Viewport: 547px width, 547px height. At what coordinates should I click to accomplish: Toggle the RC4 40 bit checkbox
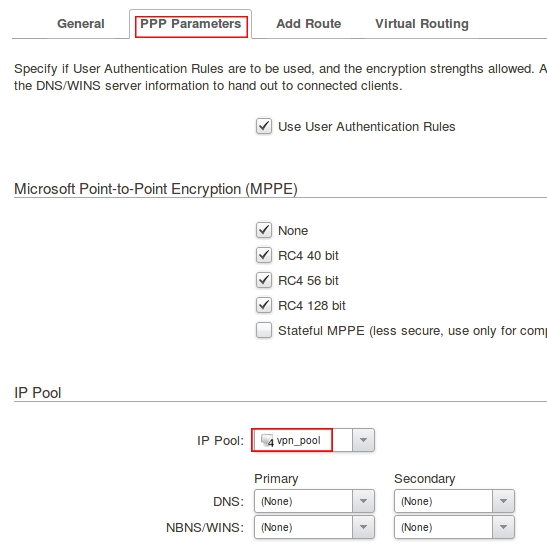point(264,255)
